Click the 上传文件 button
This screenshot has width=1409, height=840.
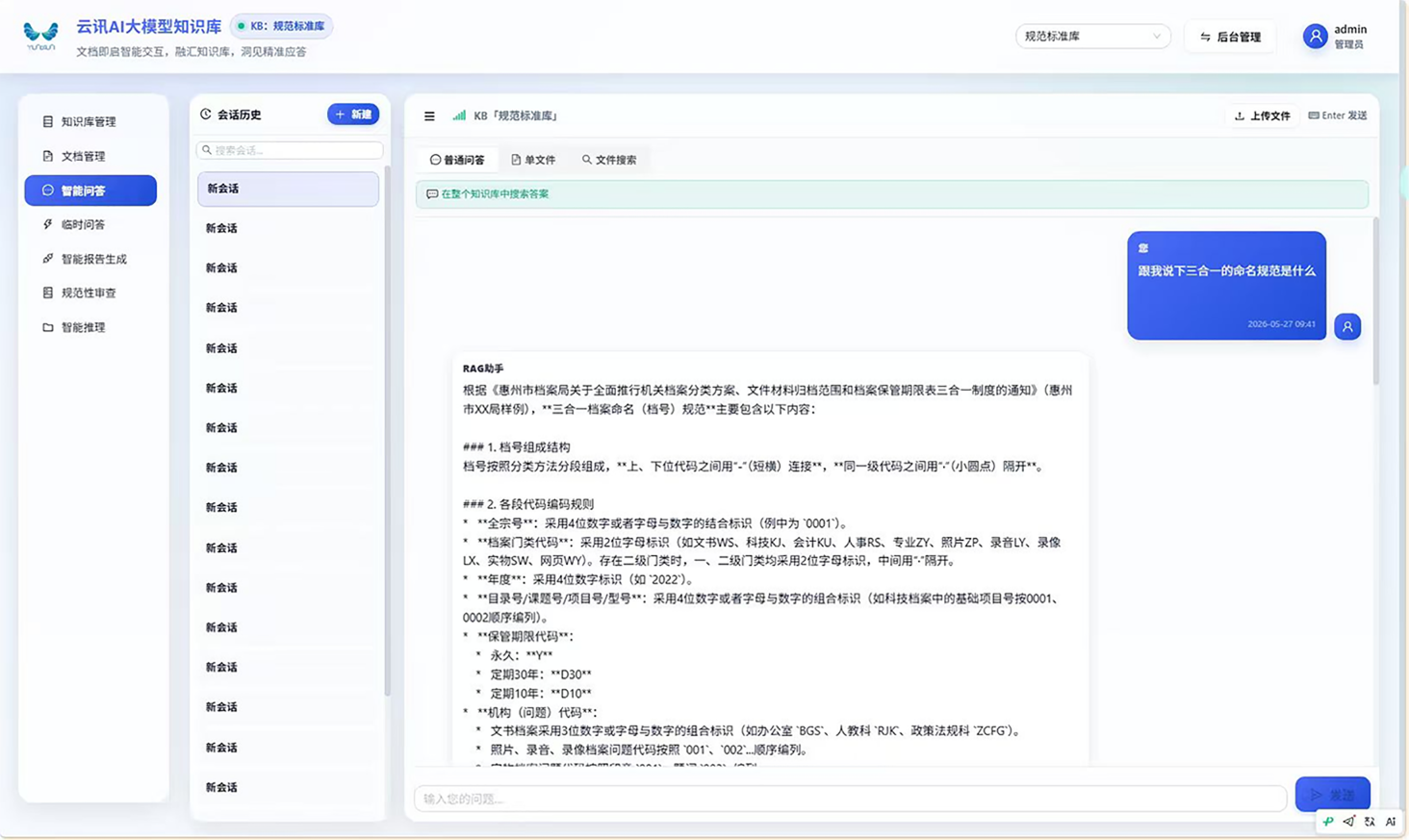(x=1263, y=115)
